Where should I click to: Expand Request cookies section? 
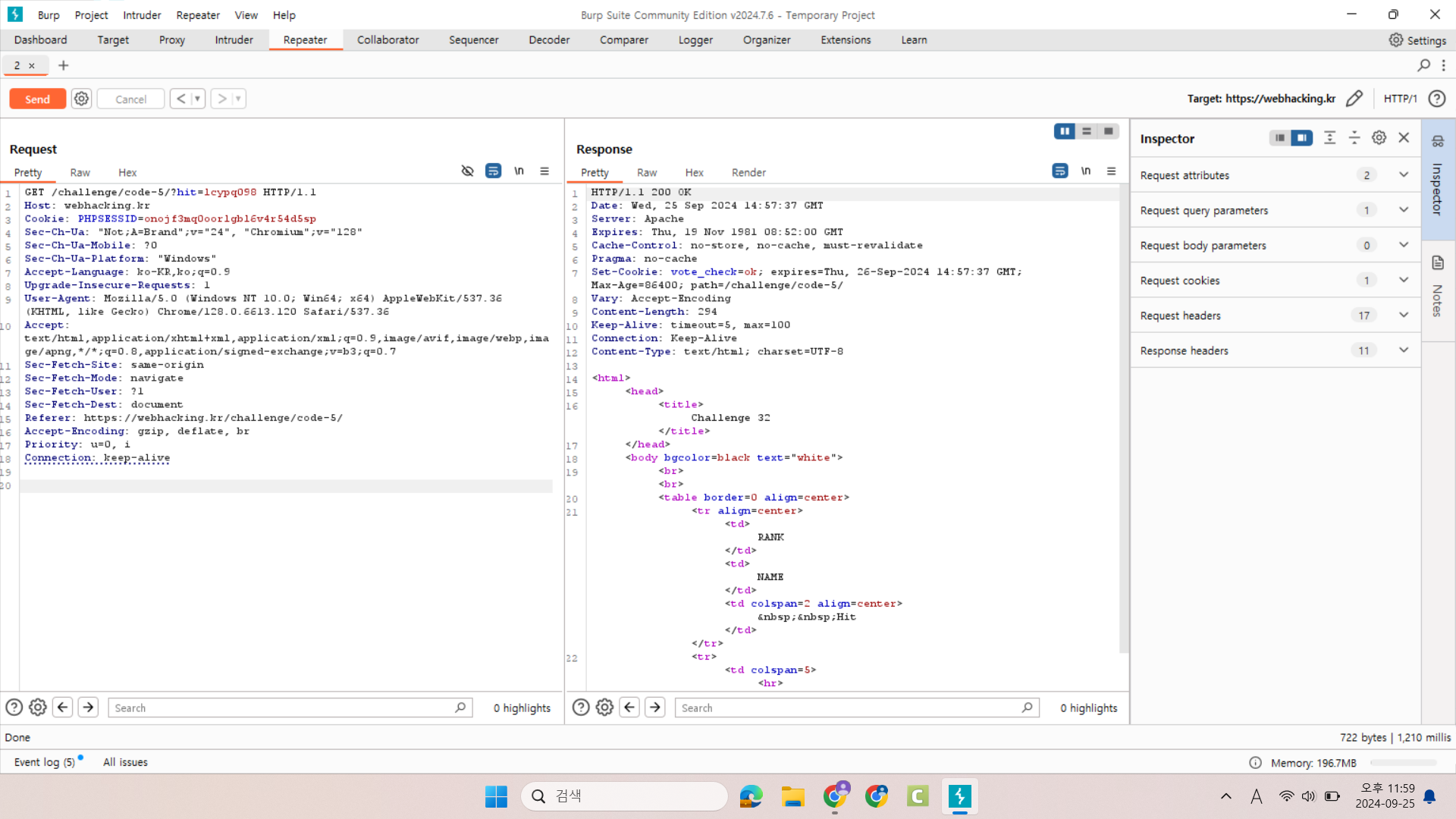pos(1403,281)
